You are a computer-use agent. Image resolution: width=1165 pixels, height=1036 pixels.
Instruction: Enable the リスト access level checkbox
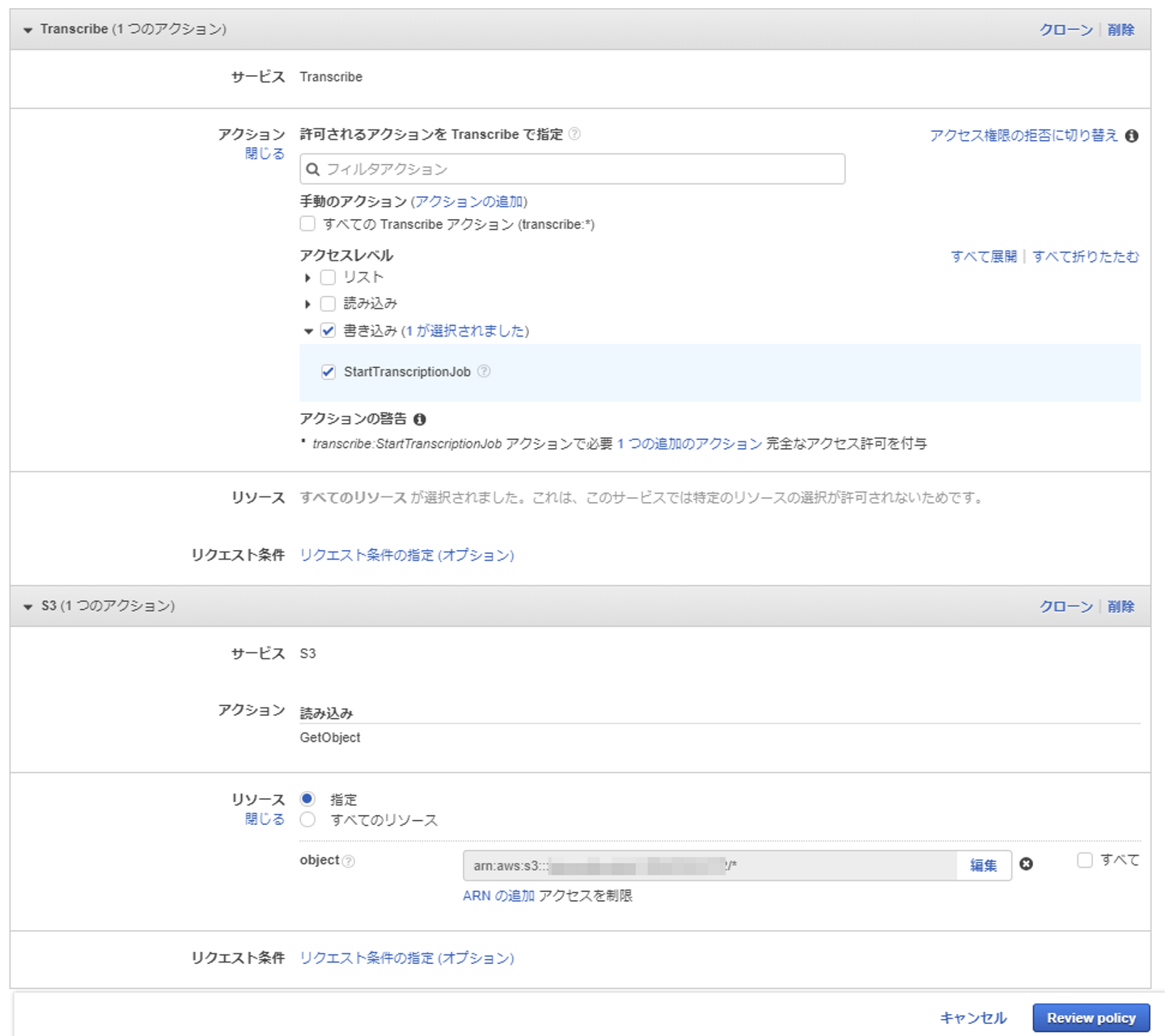[x=328, y=277]
